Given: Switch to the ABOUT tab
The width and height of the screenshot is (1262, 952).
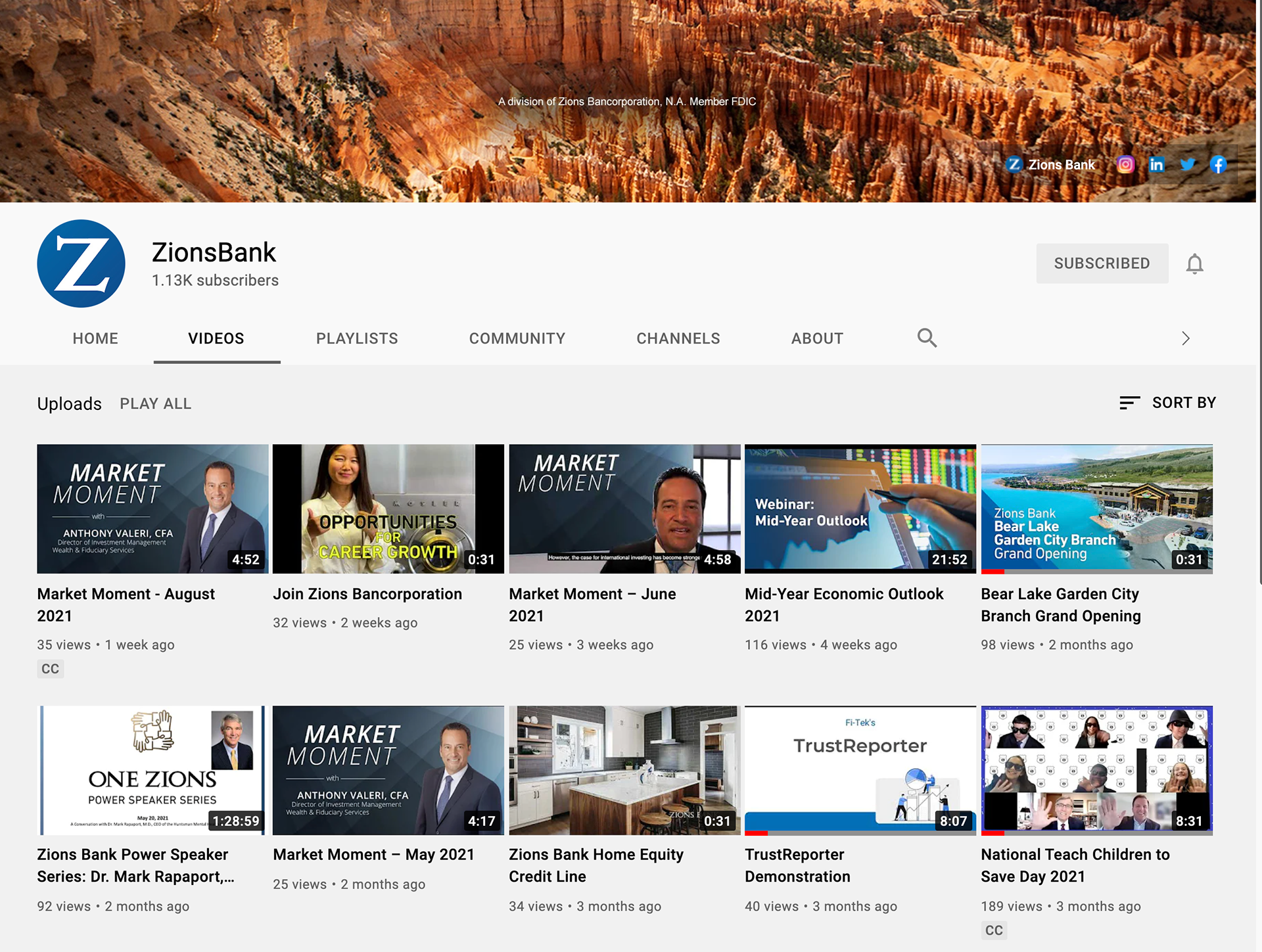Looking at the screenshot, I should 817,338.
